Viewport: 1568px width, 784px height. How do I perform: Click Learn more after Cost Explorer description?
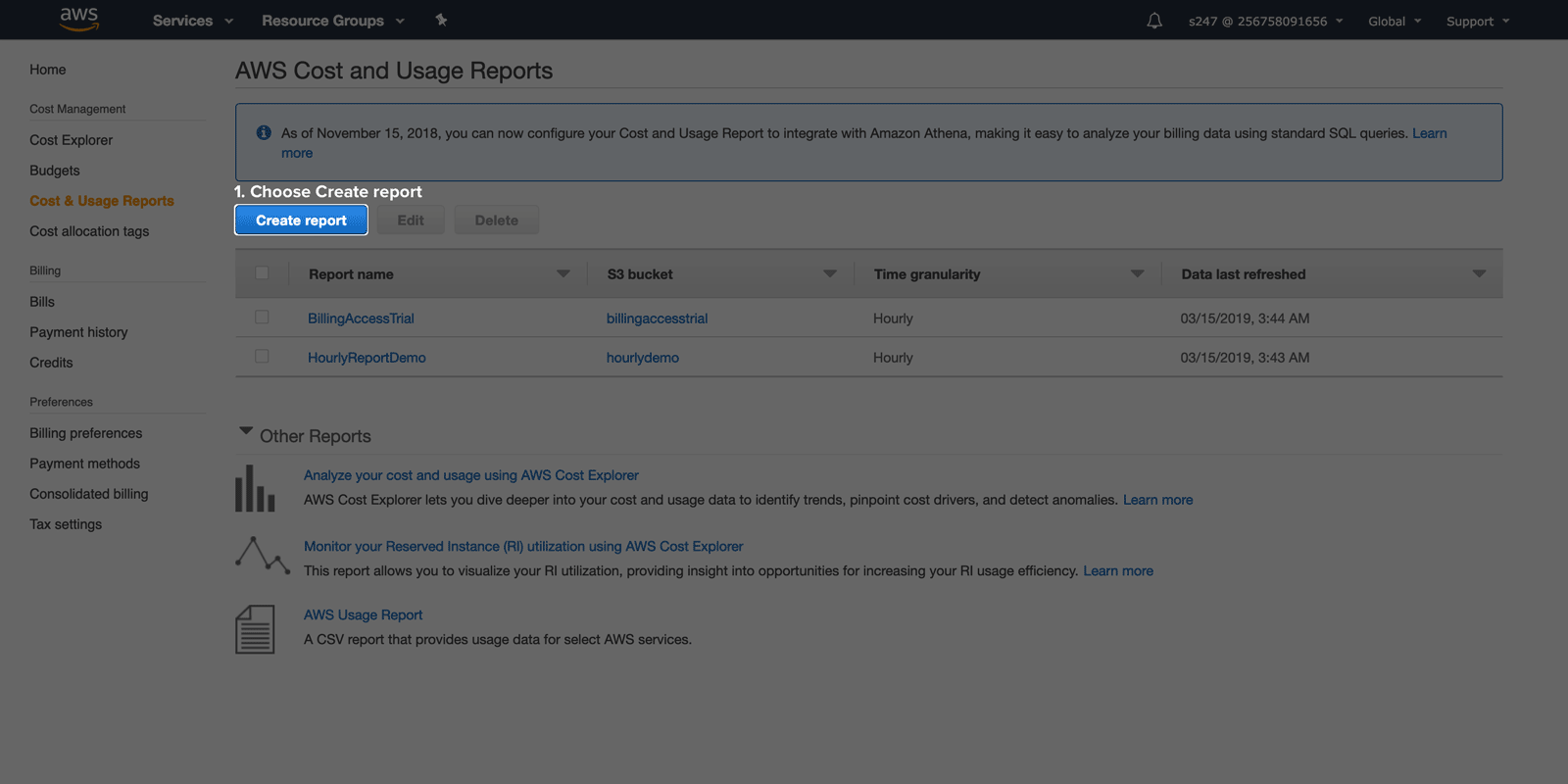coord(1157,500)
